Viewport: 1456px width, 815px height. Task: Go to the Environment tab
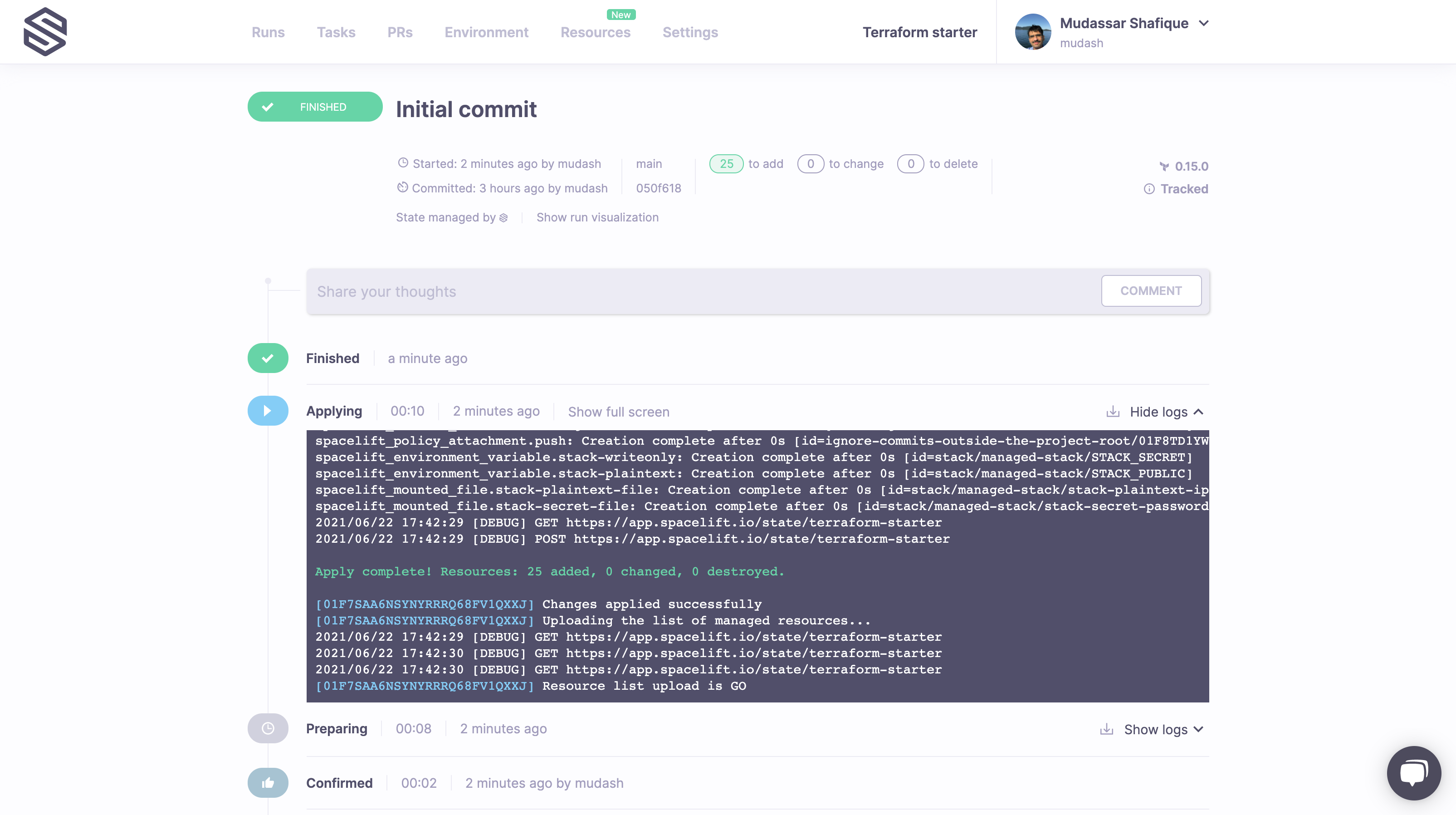[x=486, y=32]
